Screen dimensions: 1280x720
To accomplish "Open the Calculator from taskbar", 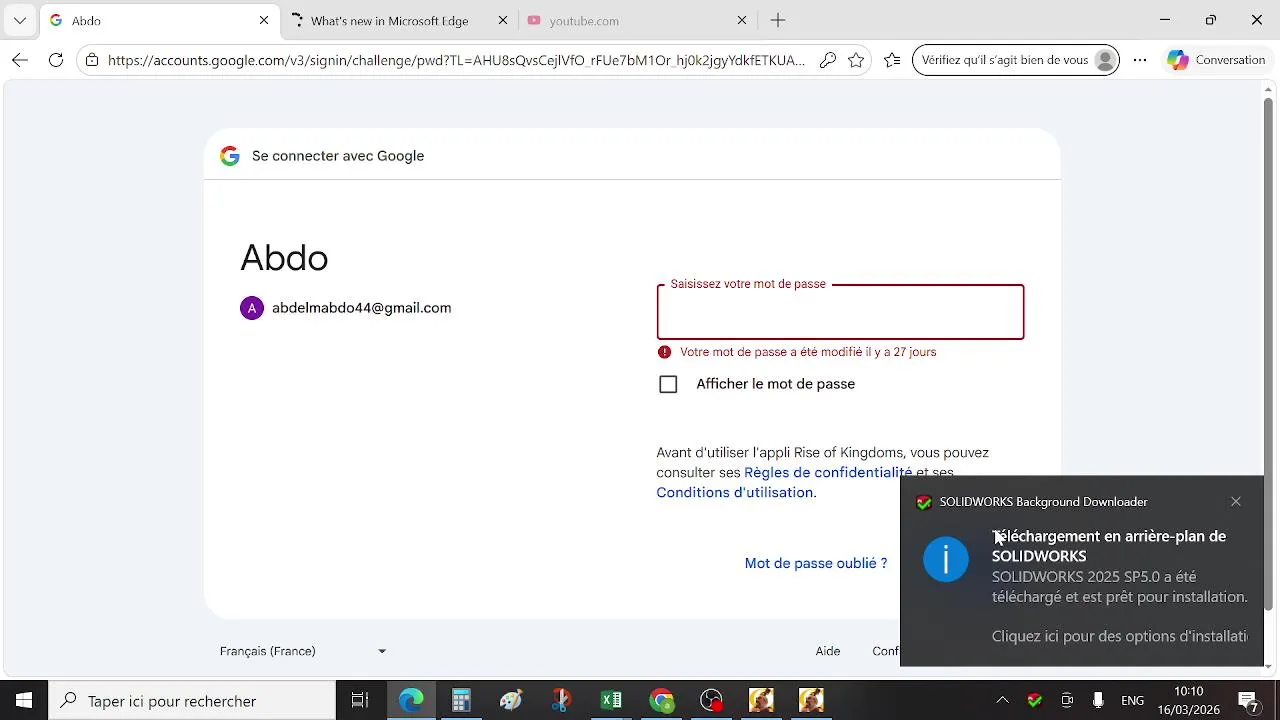I will click(461, 701).
